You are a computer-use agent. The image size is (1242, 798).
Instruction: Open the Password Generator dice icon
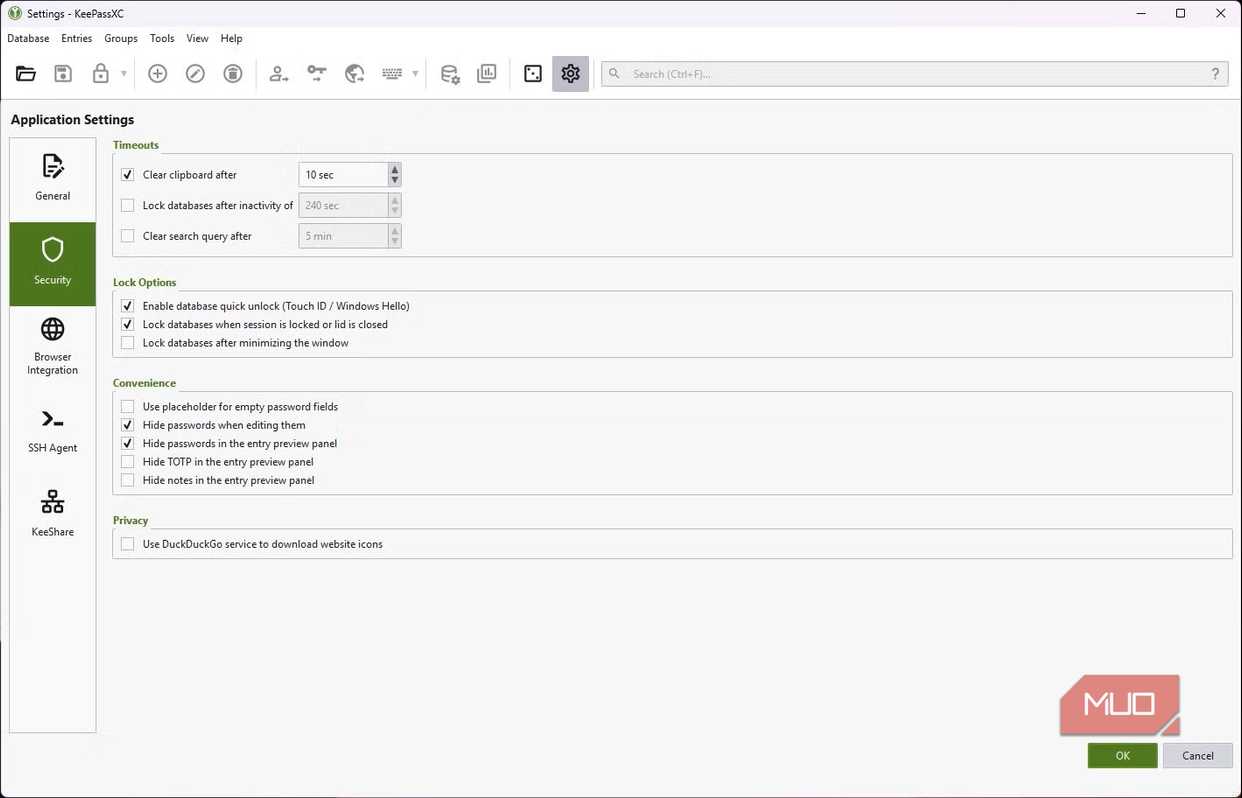[533, 74]
